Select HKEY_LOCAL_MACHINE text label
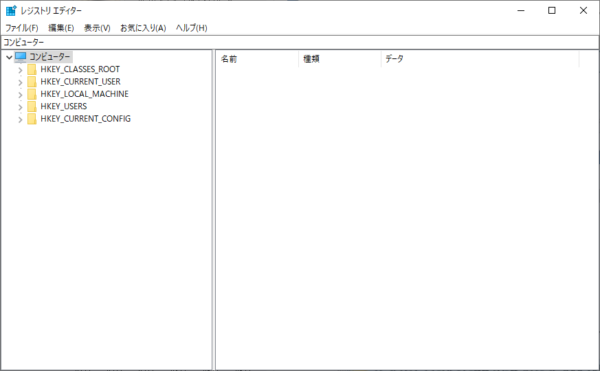The image size is (600, 371). [85, 94]
